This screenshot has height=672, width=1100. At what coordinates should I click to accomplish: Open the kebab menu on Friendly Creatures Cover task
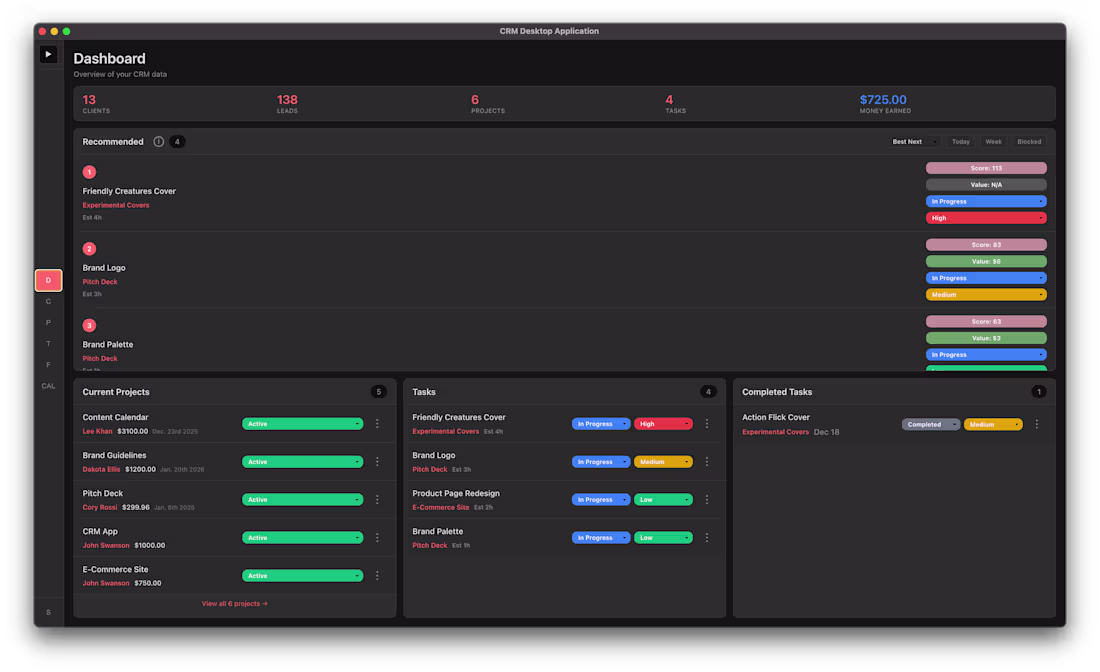pyautogui.click(x=707, y=423)
